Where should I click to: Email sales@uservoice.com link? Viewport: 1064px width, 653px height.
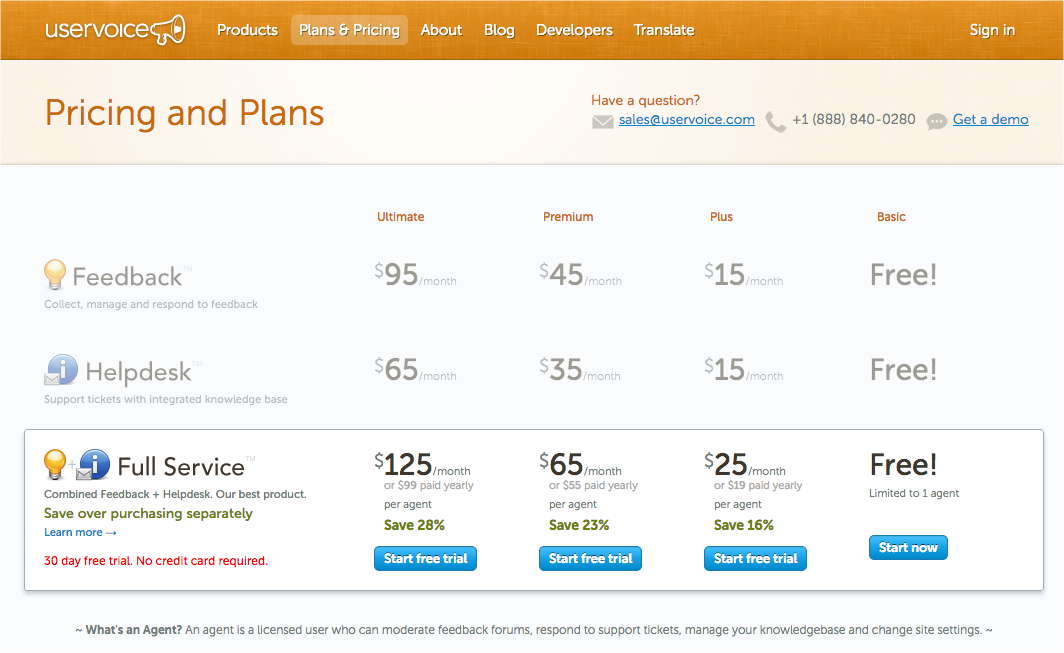(686, 119)
